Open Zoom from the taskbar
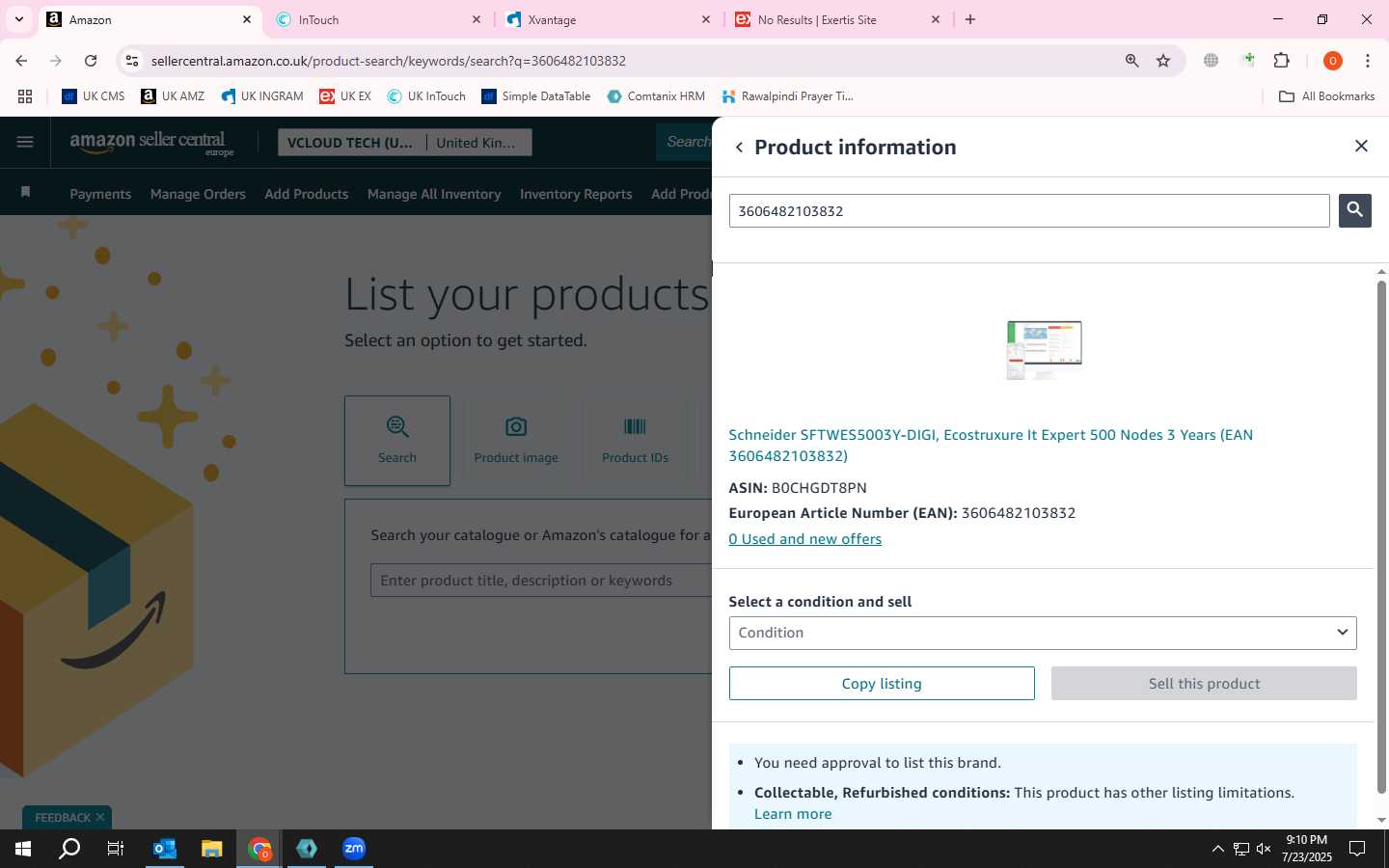This screenshot has height=868, width=1389. coord(354,849)
